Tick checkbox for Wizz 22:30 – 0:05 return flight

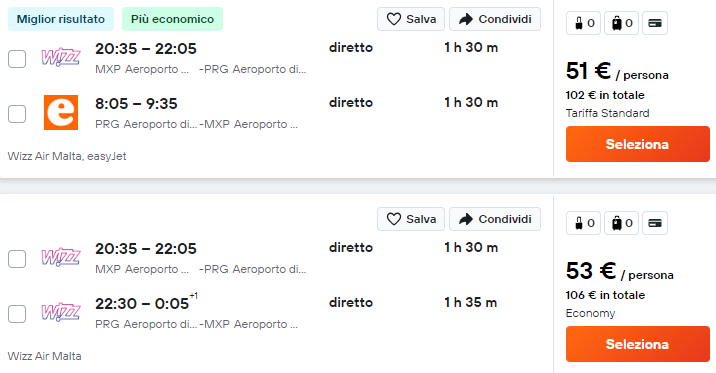[x=17, y=314]
